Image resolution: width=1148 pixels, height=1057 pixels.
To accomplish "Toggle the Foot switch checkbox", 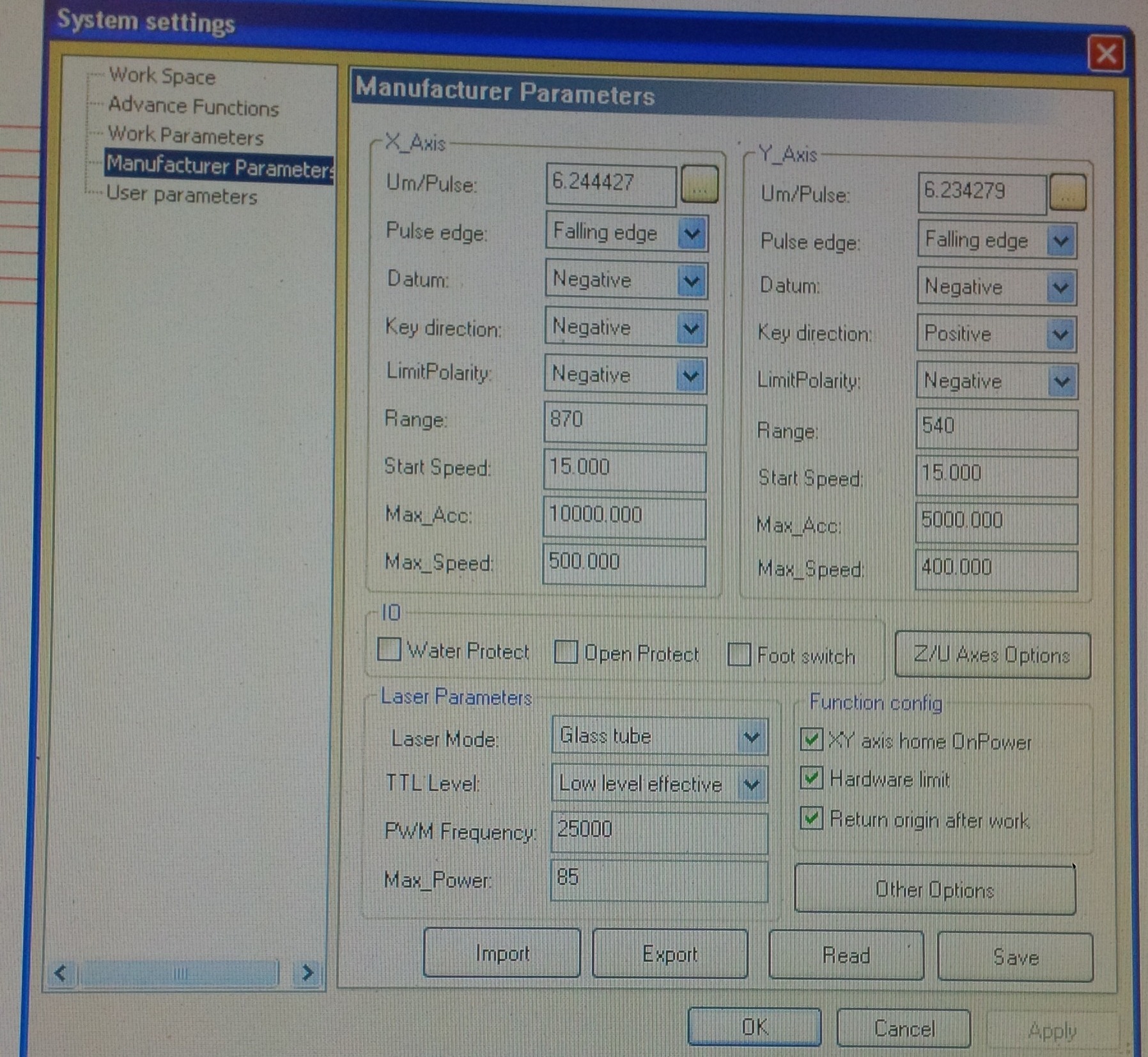I will 739,655.
